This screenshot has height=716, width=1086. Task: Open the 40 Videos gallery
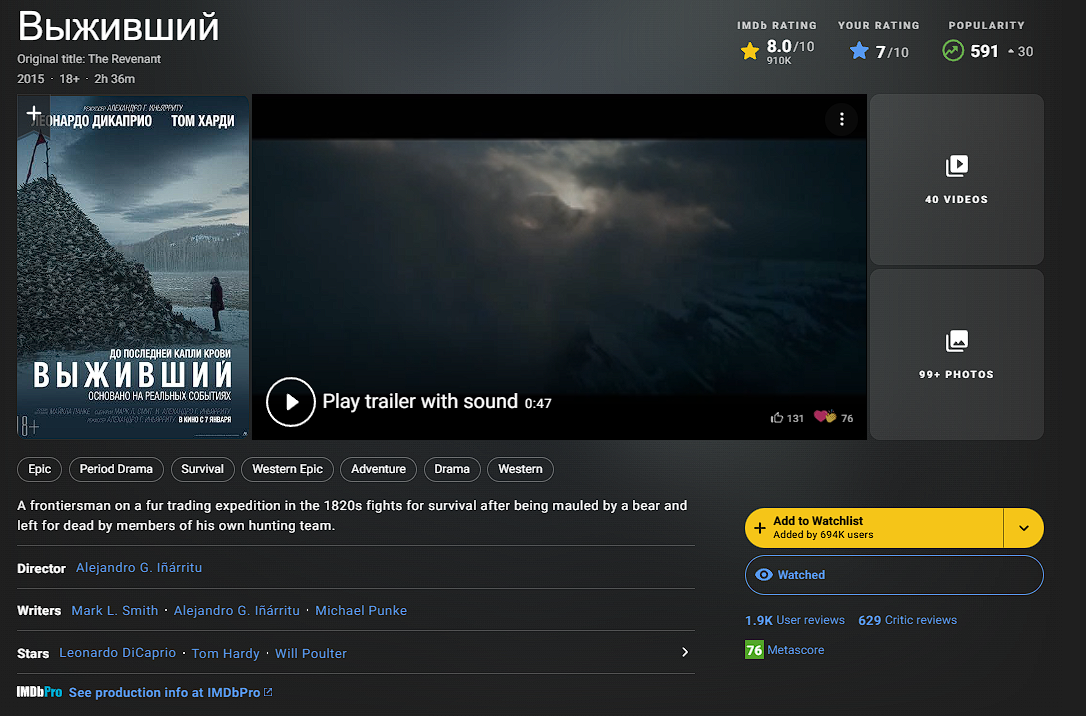pos(956,179)
